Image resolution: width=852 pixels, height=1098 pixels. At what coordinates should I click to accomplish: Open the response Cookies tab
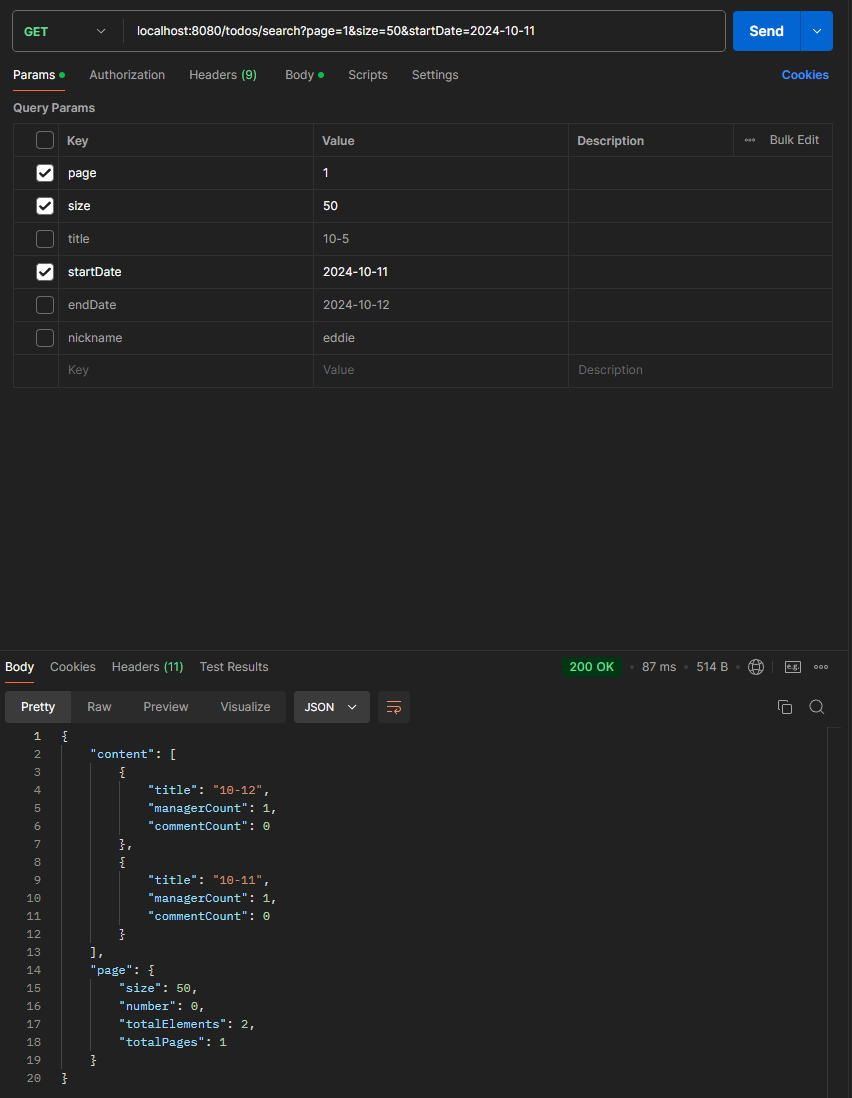coord(73,667)
